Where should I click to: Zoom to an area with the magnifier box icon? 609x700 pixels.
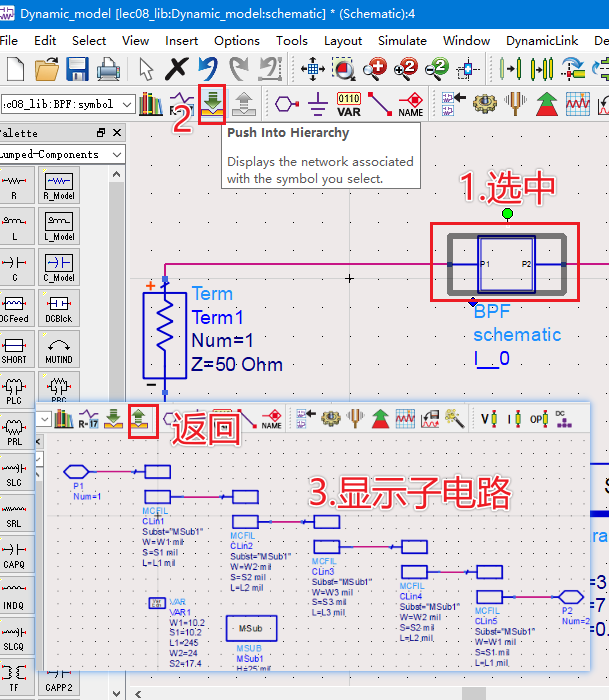pyautogui.click(x=343, y=69)
